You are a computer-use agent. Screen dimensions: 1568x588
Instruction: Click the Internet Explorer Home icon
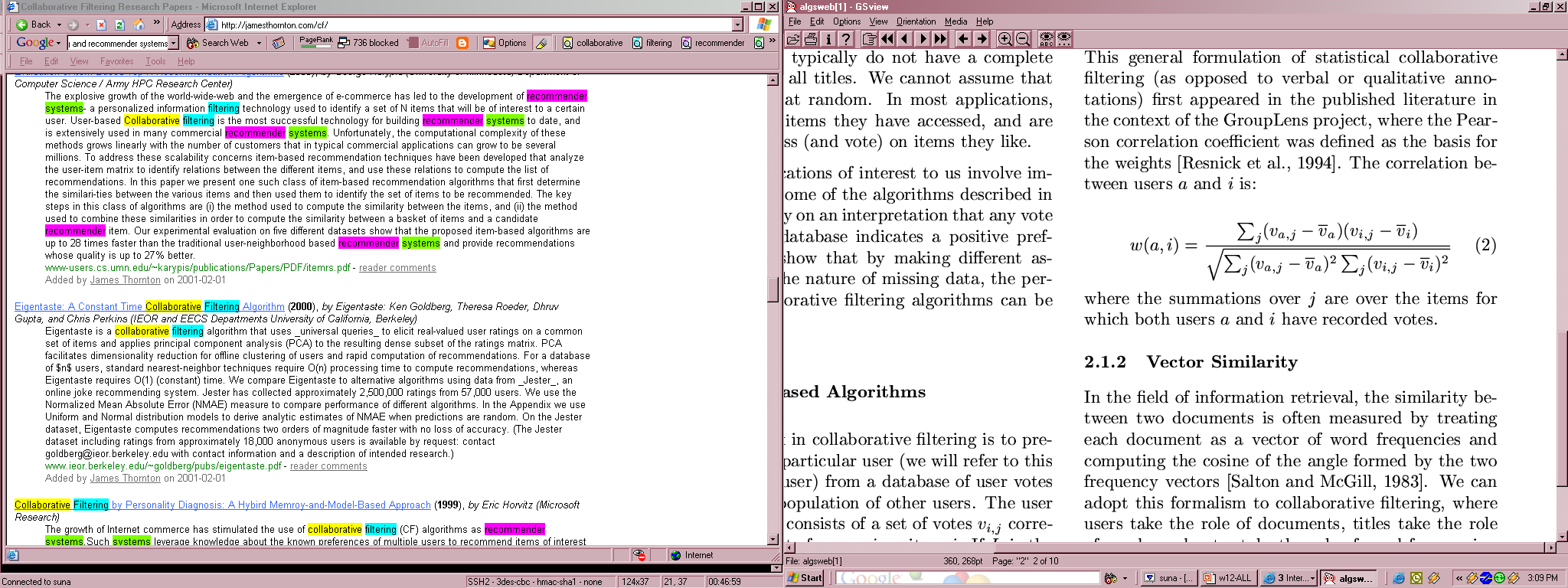pos(139,24)
